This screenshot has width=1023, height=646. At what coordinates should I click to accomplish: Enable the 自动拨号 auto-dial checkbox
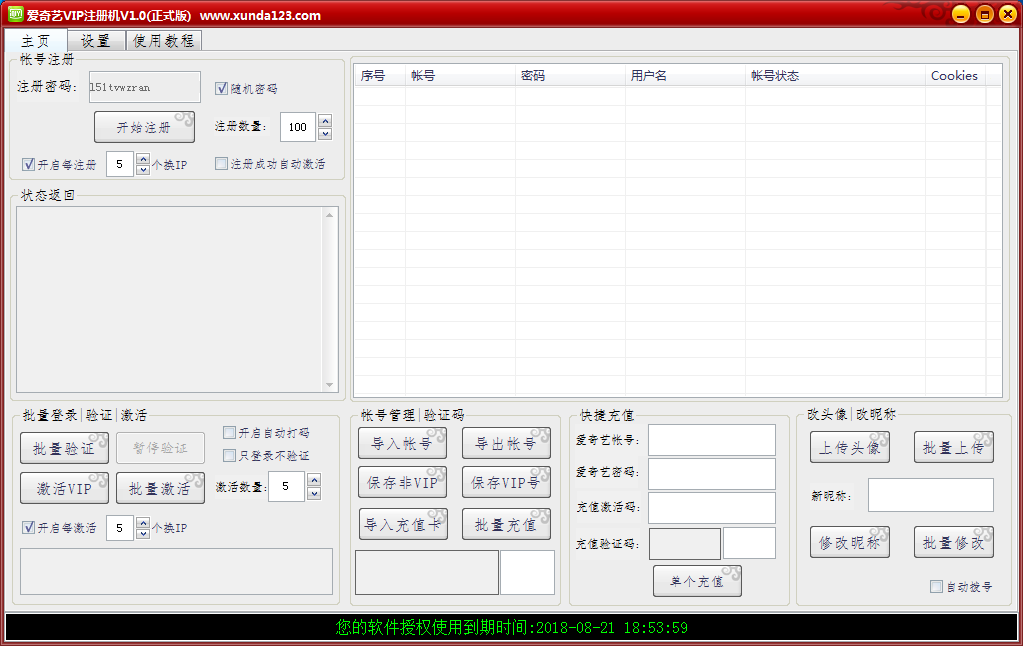936,586
